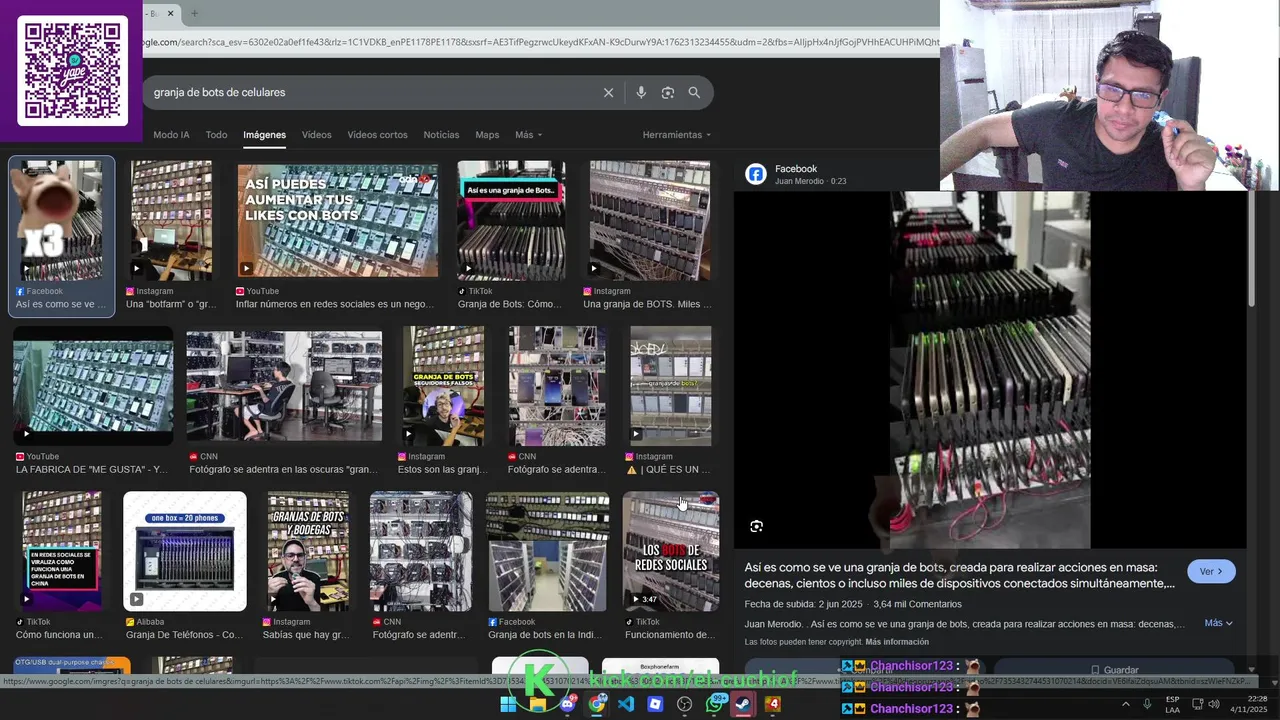This screenshot has width=1280, height=720.
Task: Open search by image with camera icon
Action: (x=668, y=92)
